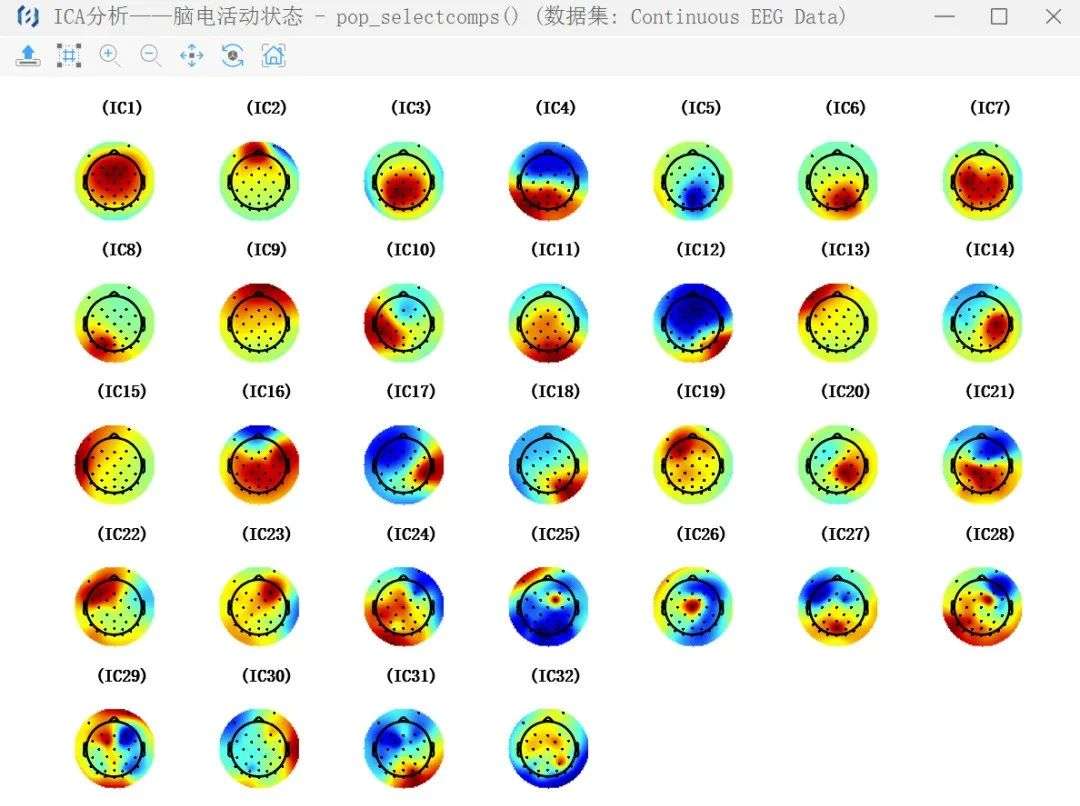The width and height of the screenshot is (1080, 806).
Task: Click the rotate view toolbar icon
Action: (x=233, y=56)
